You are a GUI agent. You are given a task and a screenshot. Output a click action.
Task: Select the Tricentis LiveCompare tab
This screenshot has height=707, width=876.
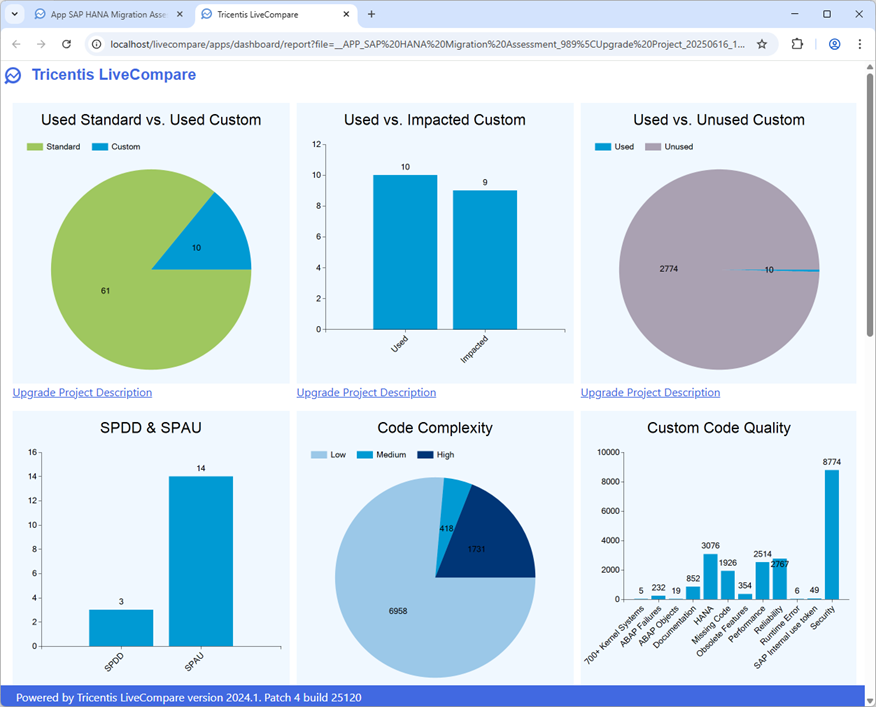point(268,14)
